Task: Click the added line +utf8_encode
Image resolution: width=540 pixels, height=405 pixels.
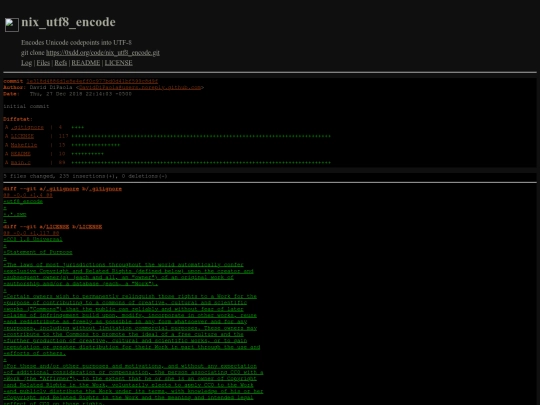Action: point(23,201)
